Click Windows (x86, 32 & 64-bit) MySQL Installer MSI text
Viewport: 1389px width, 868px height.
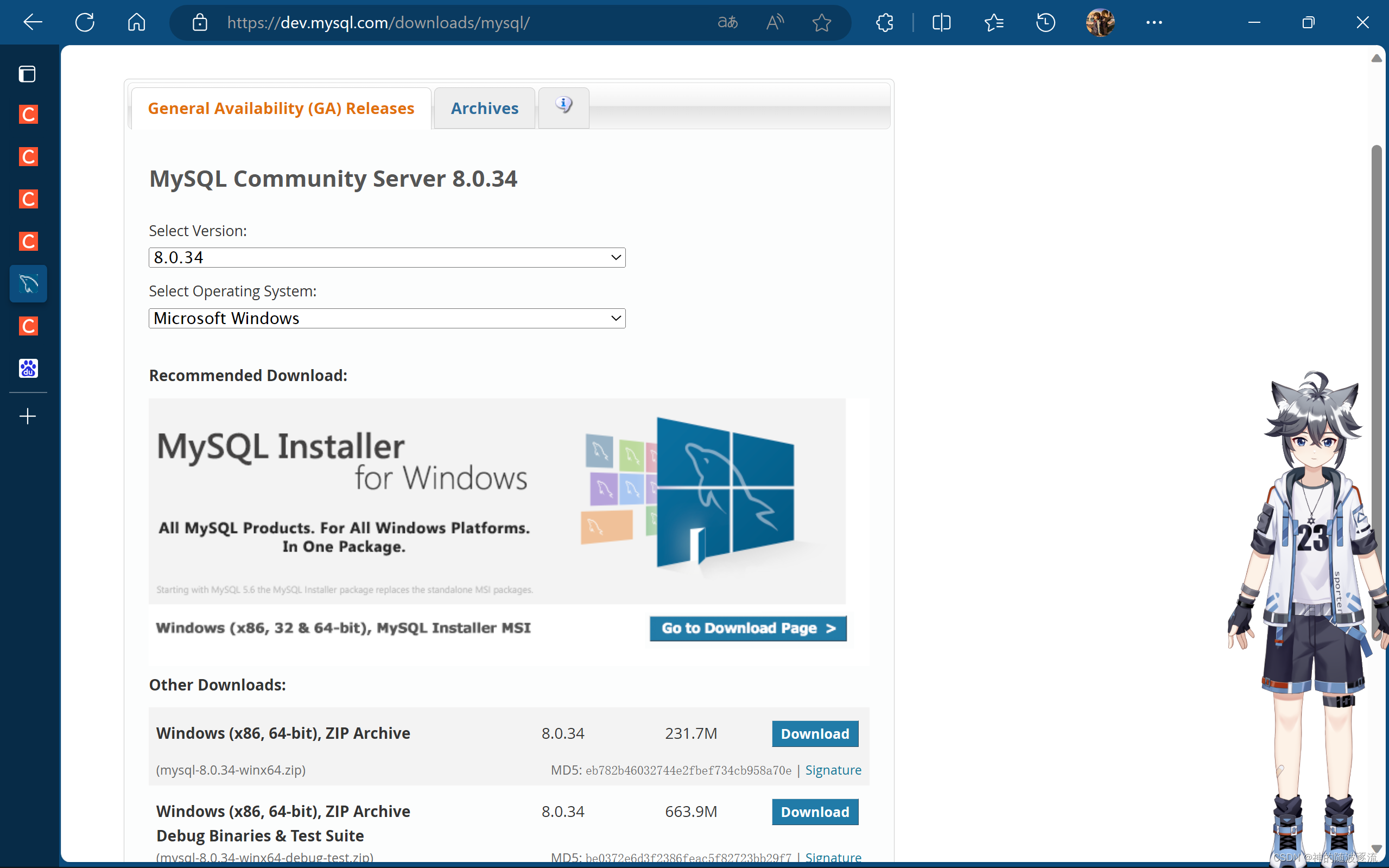coord(343,628)
